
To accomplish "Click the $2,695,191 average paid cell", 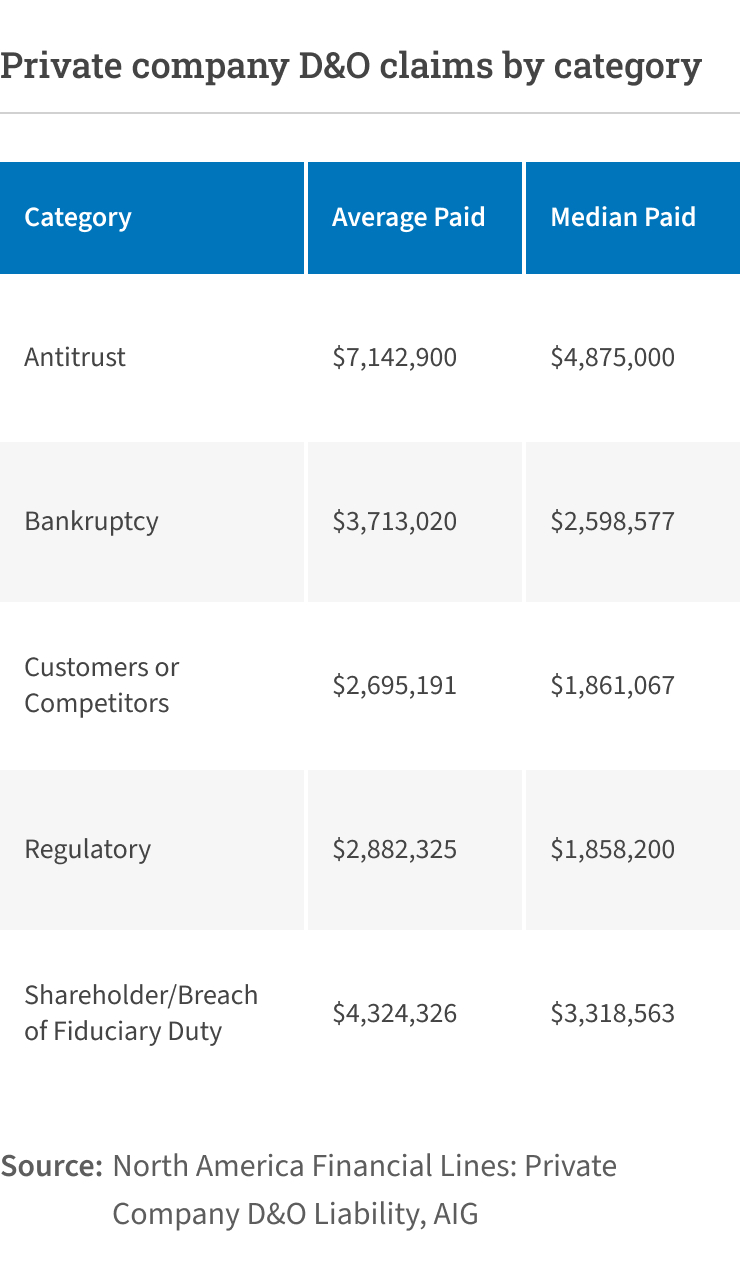I will click(x=394, y=685).
